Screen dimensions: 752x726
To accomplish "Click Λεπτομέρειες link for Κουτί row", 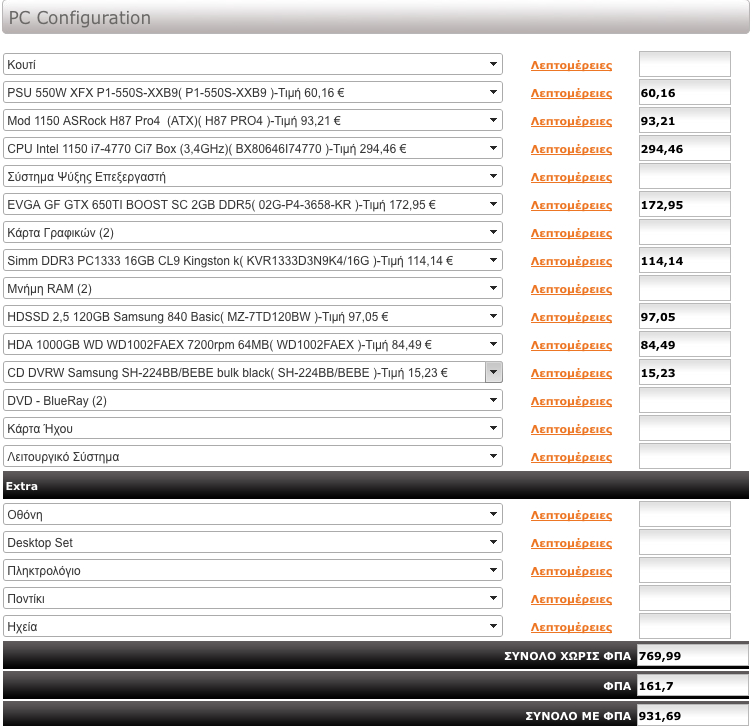I will [571, 65].
